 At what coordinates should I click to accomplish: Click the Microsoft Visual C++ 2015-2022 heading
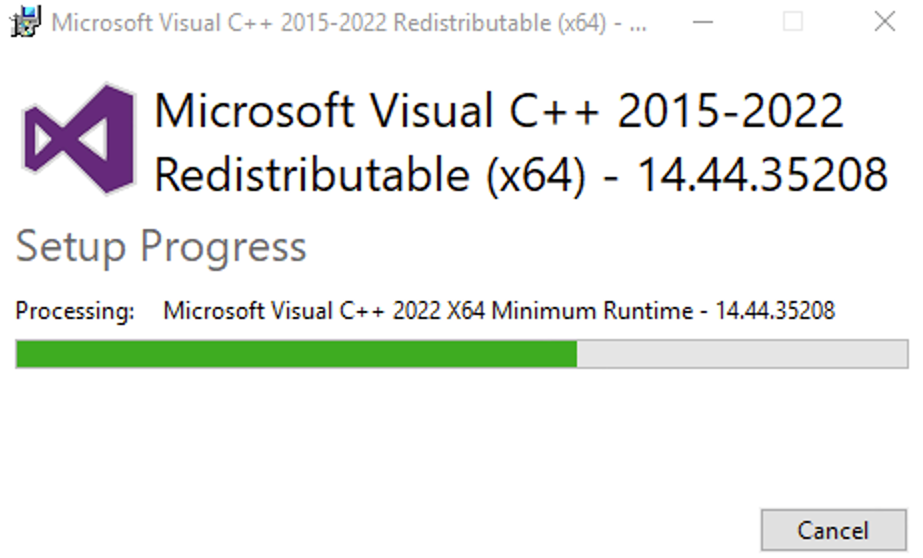pyautogui.click(x=498, y=112)
